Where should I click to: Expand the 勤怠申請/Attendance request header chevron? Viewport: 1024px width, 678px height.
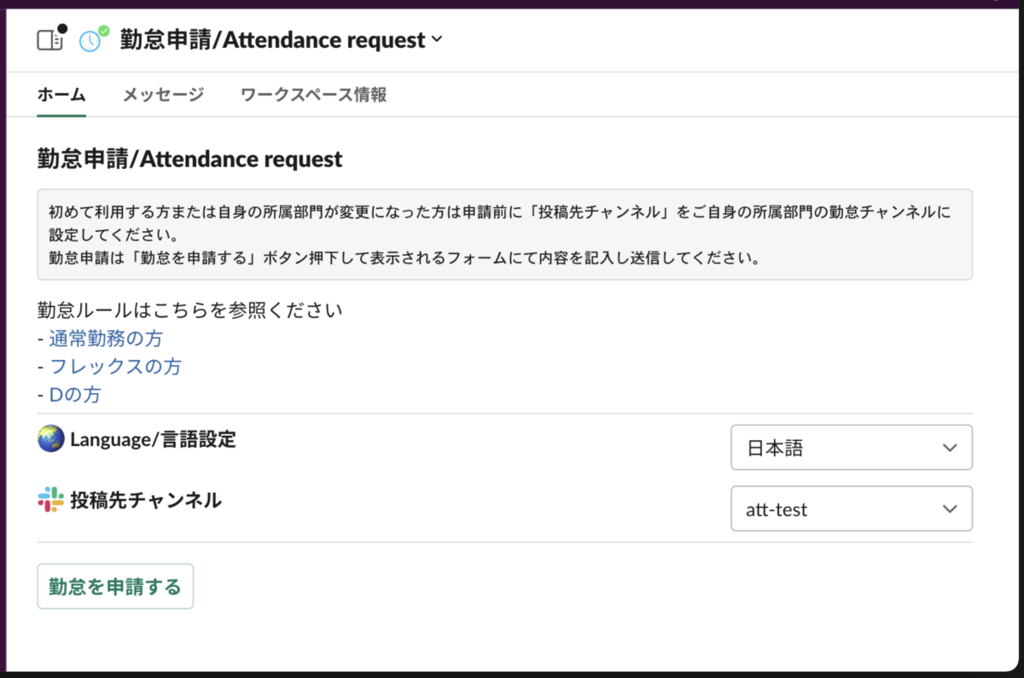click(437, 40)
